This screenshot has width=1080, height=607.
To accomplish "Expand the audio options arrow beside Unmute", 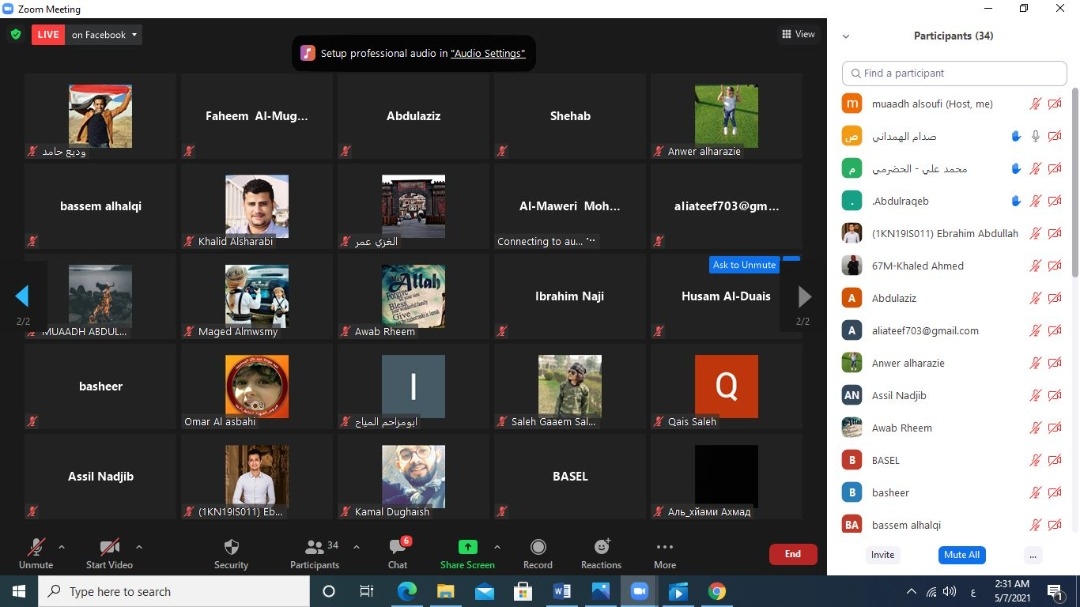I will [62, 547].
